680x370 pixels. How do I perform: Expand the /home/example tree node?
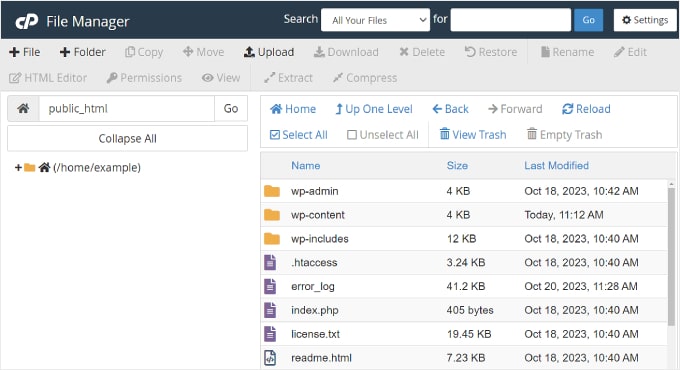tap(18, 167)
